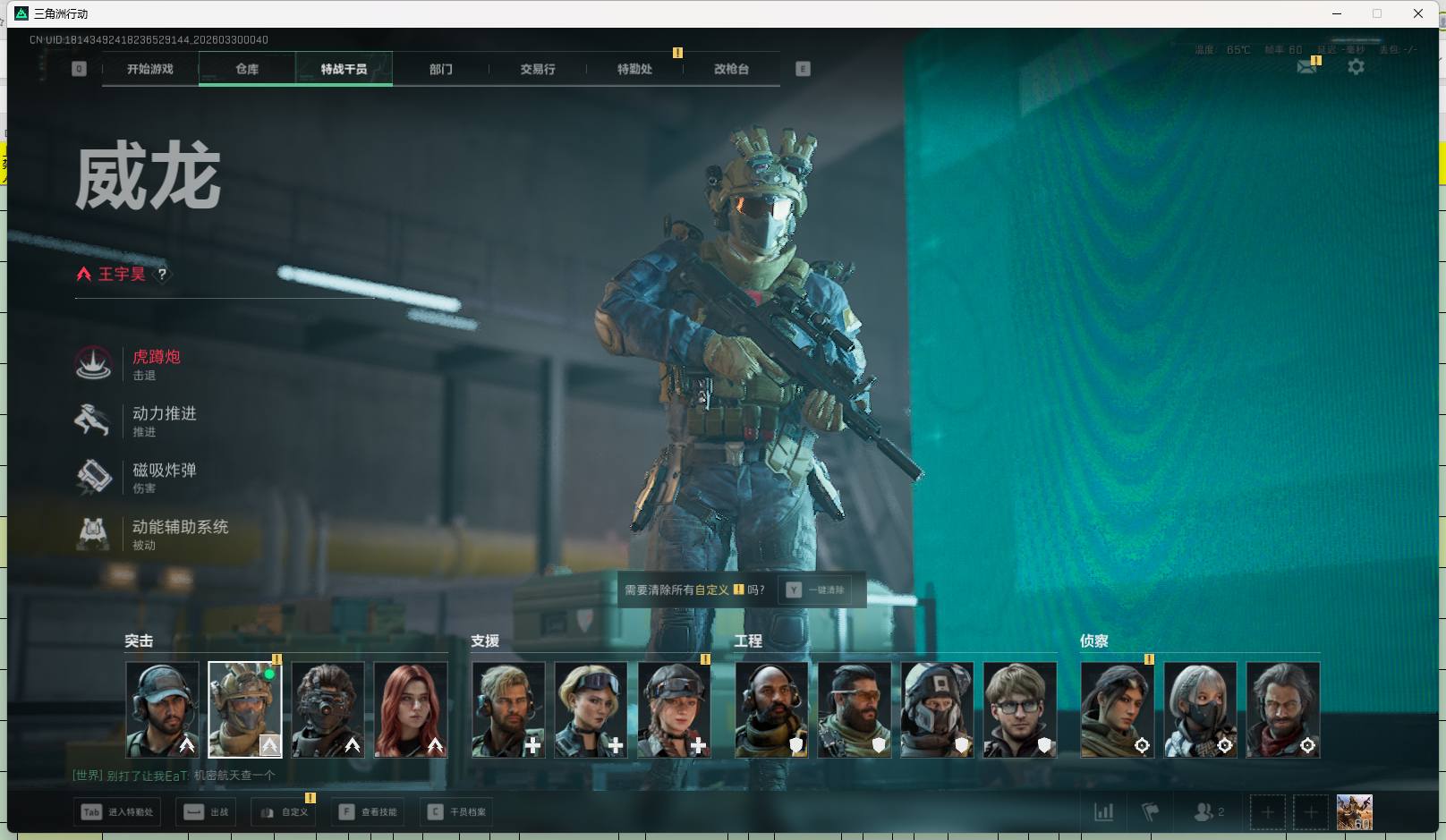1446x840 pixels.
Task: Select the young engineer with black glasses
Action: tap(1020, 709)
